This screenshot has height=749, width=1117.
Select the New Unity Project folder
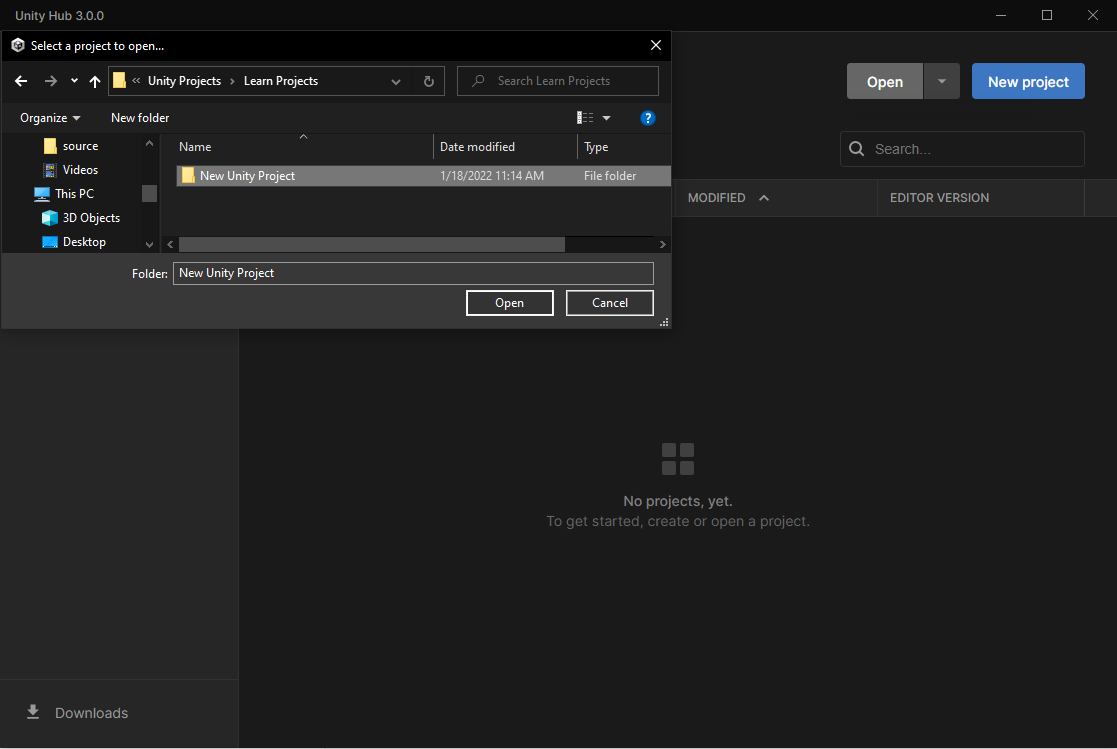click(x=247, y=176)
